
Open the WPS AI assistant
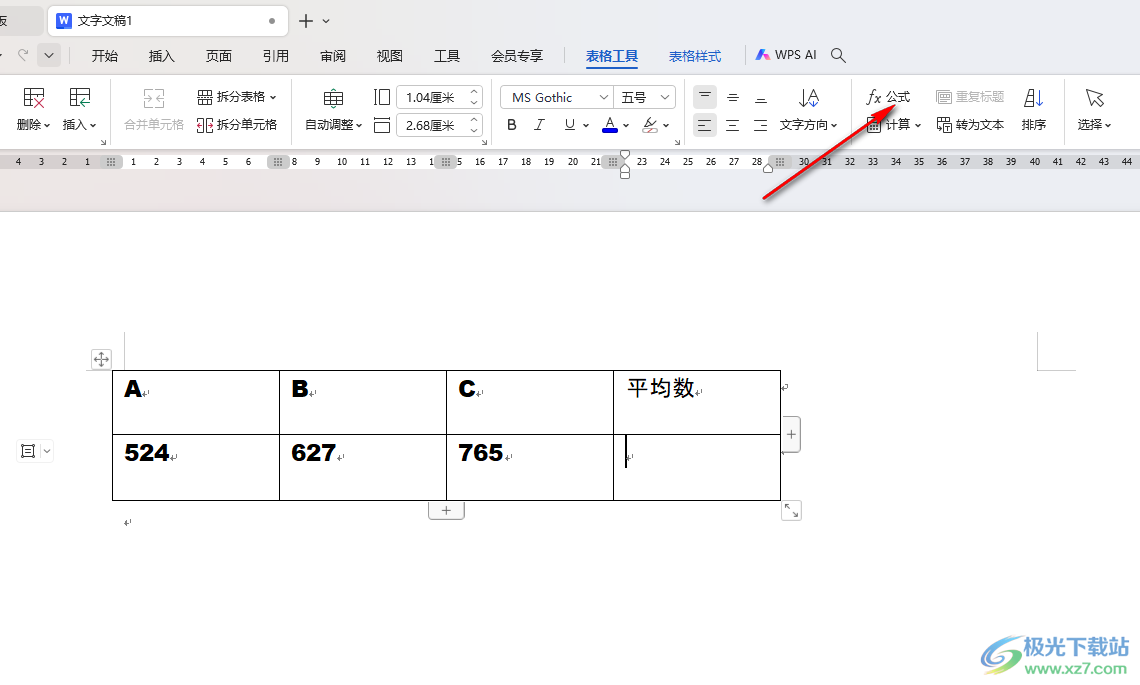[x=786, y=55]
